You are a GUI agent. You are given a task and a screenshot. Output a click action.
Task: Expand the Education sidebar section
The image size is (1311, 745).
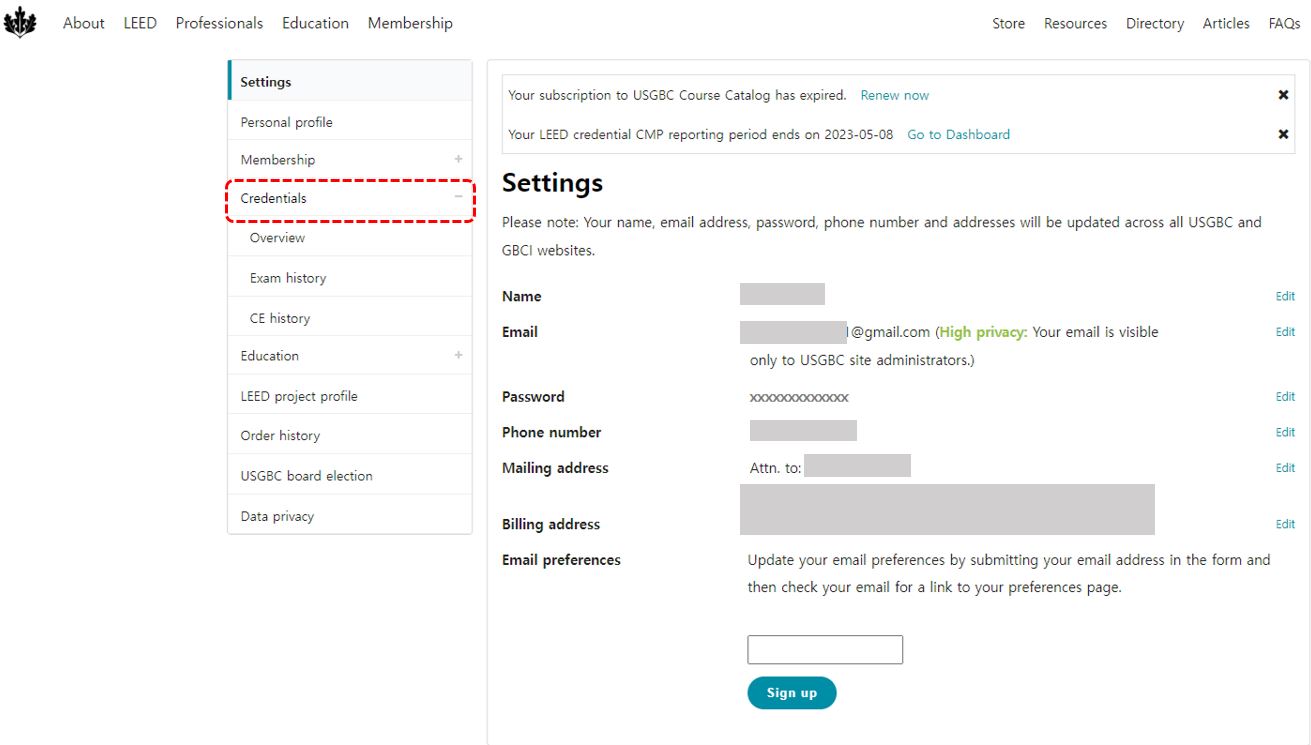pos(459,355)
